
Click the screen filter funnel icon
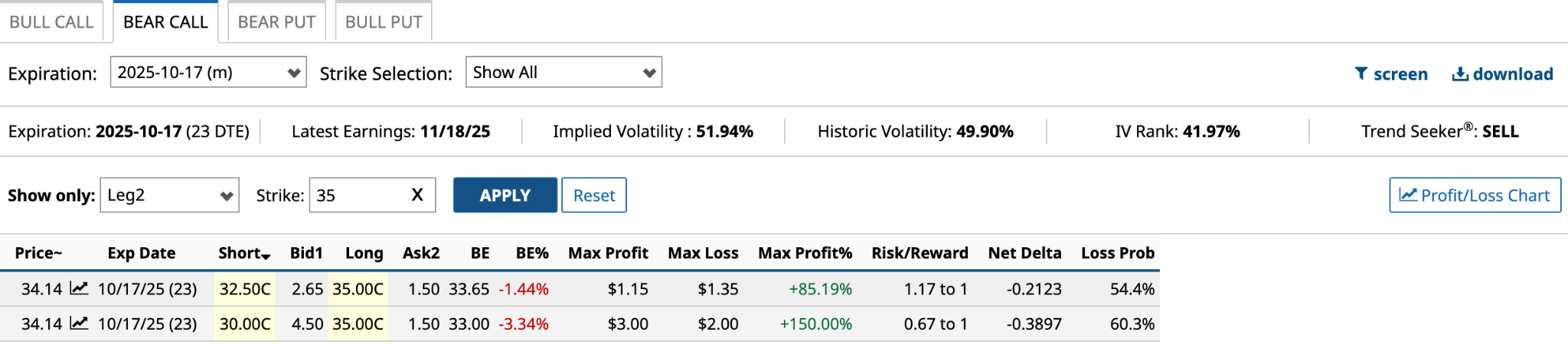(1361, 73)
